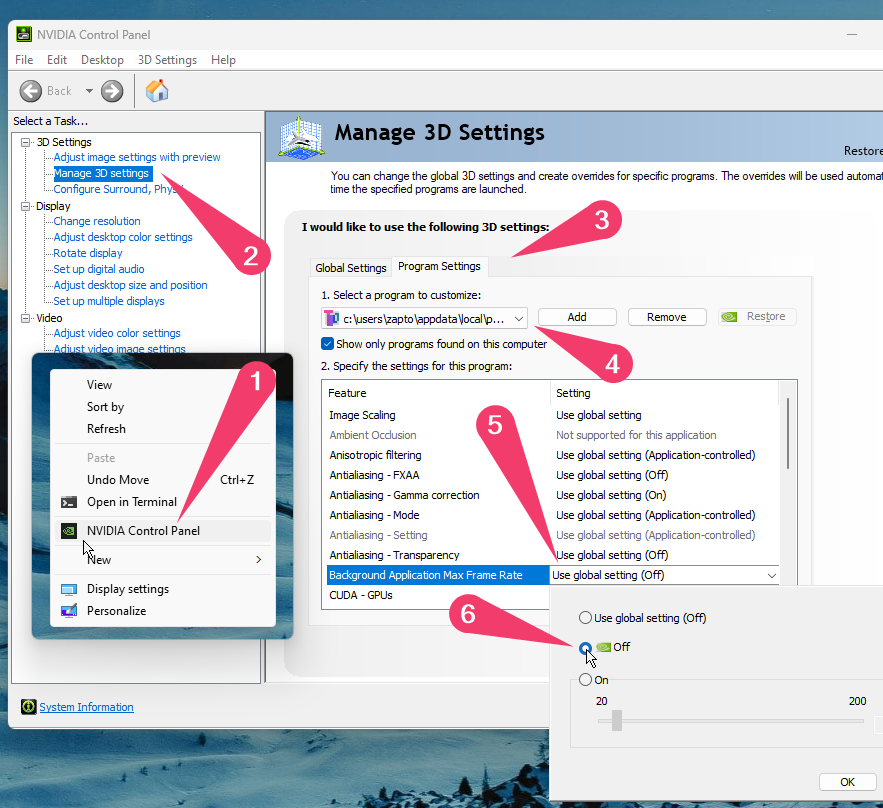Click the Setting column header
This screenshot has height=808, width=883.
coord(665,393)
